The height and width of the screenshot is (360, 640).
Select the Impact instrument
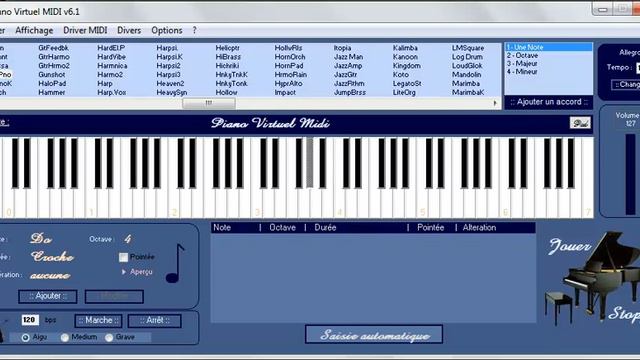coord(285,93)
